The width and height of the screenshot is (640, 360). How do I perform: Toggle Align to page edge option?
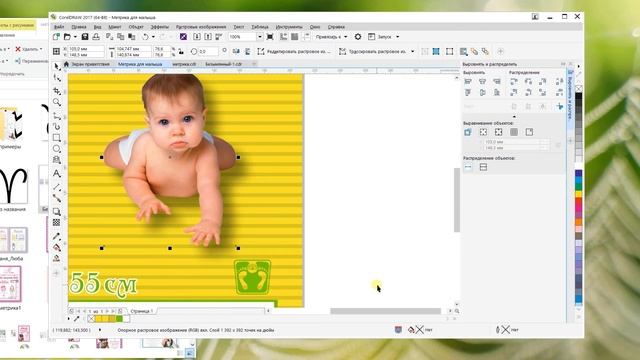tap(483, 132)
